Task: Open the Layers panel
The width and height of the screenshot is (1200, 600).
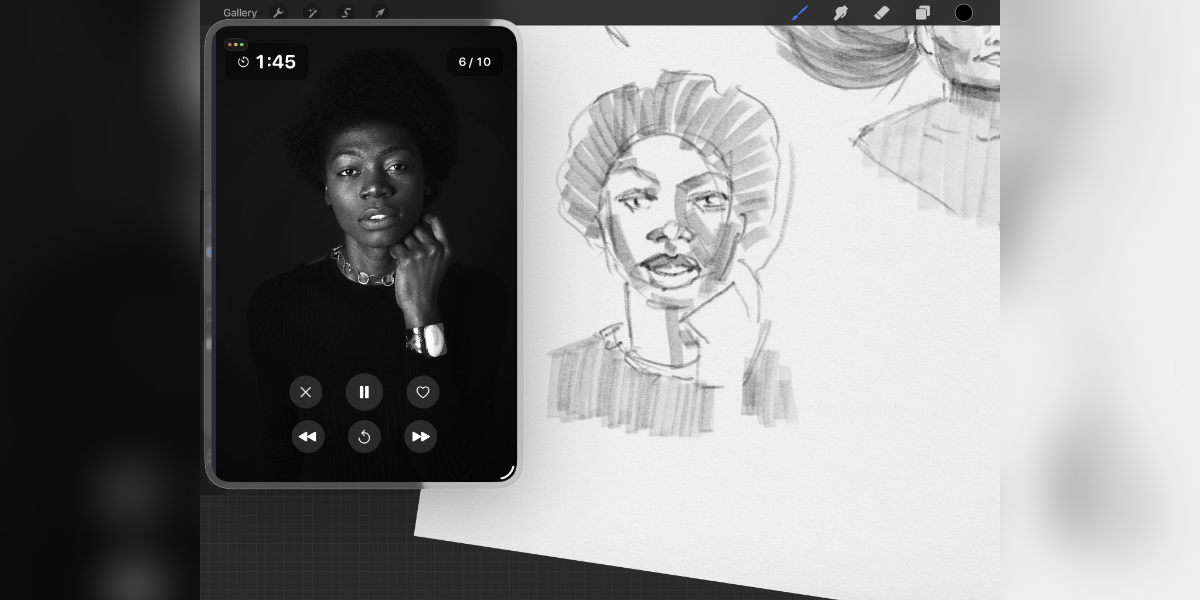Action: coord(923,13)
